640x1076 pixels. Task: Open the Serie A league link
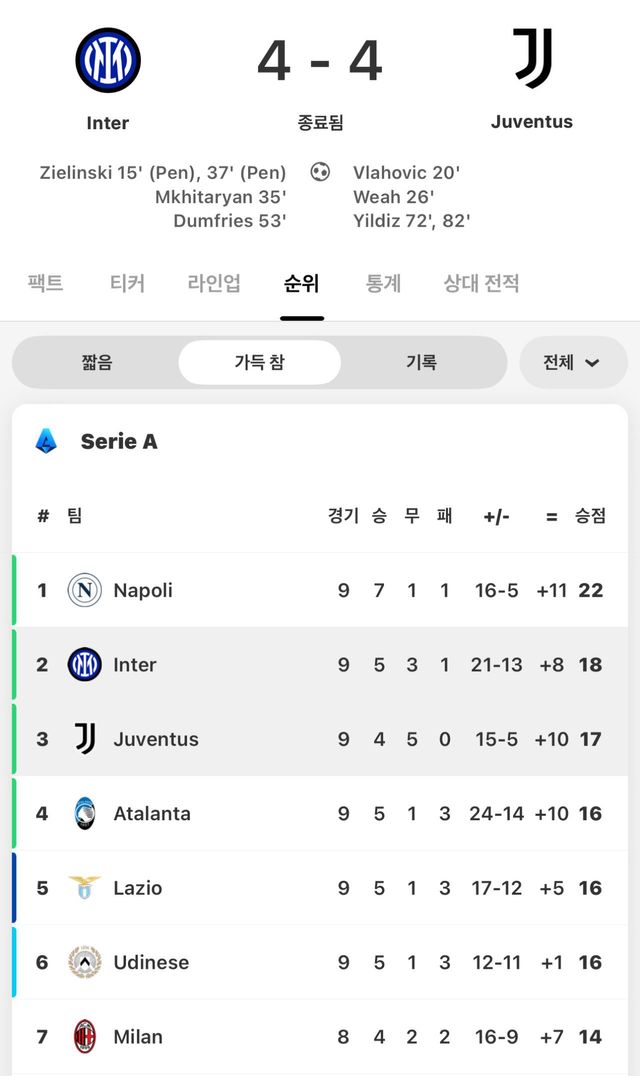tap(119, 441)
